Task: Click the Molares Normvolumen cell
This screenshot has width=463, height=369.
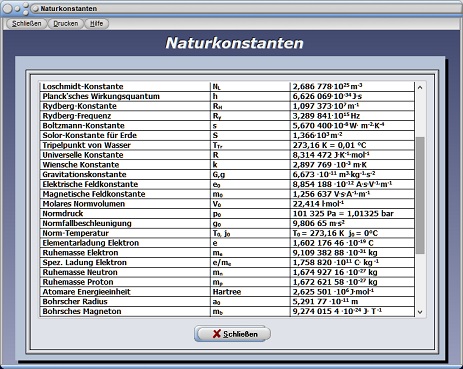Action: (x=125, y=204)
